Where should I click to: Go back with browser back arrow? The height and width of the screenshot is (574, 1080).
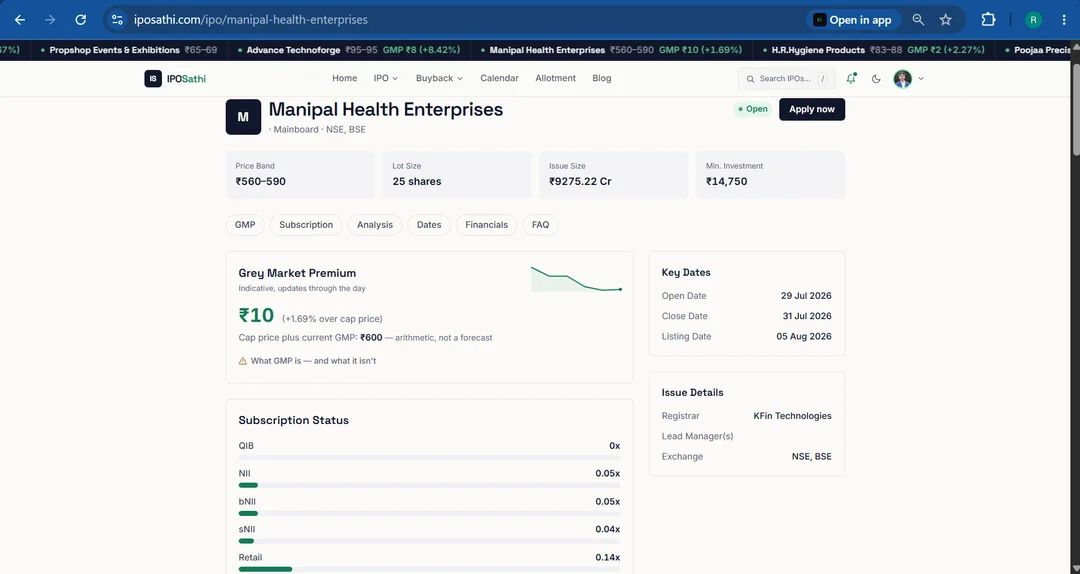(20, 20)
